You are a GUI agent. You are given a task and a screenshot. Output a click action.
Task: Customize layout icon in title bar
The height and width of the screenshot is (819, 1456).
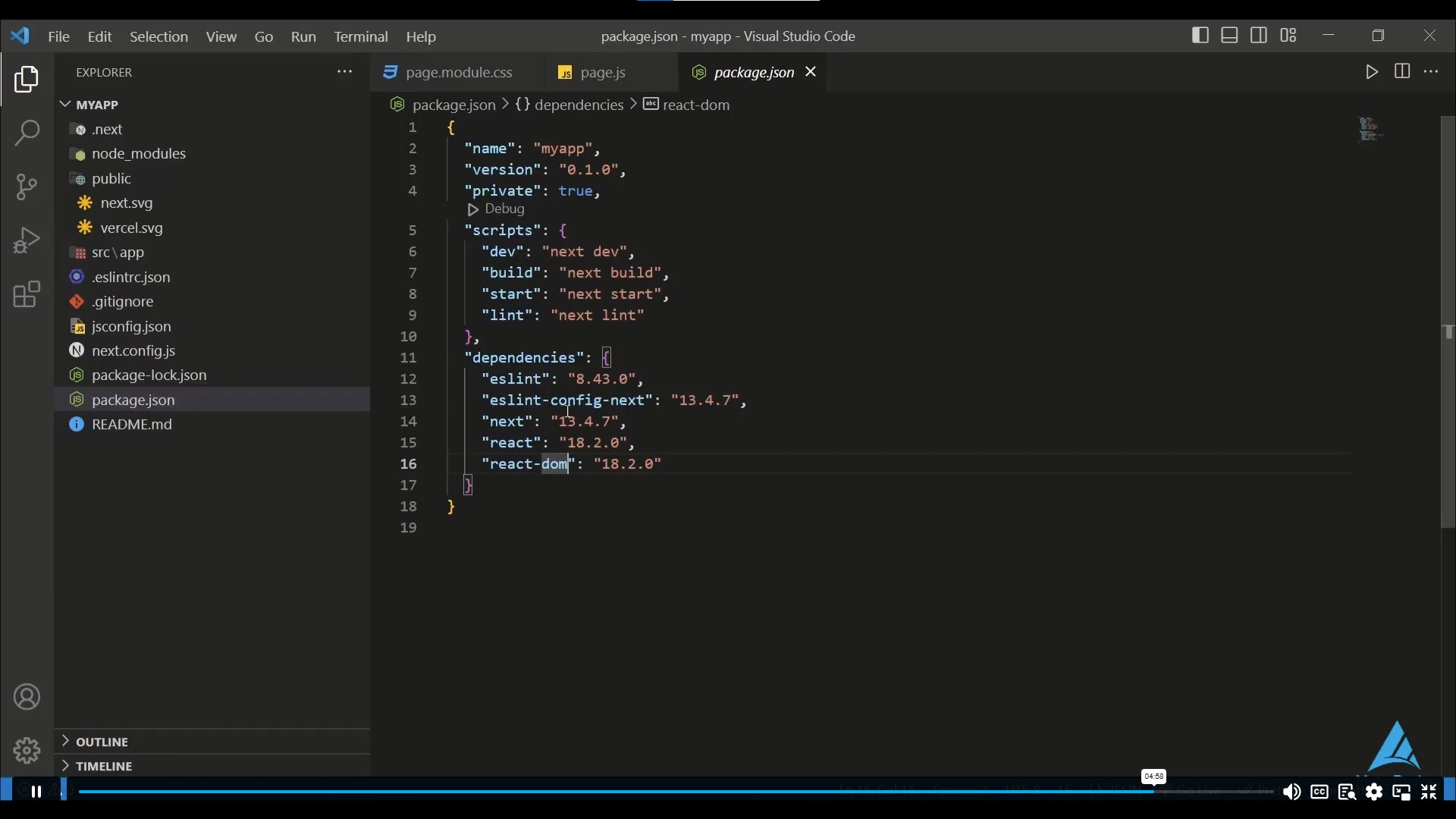click(1288, 35)
